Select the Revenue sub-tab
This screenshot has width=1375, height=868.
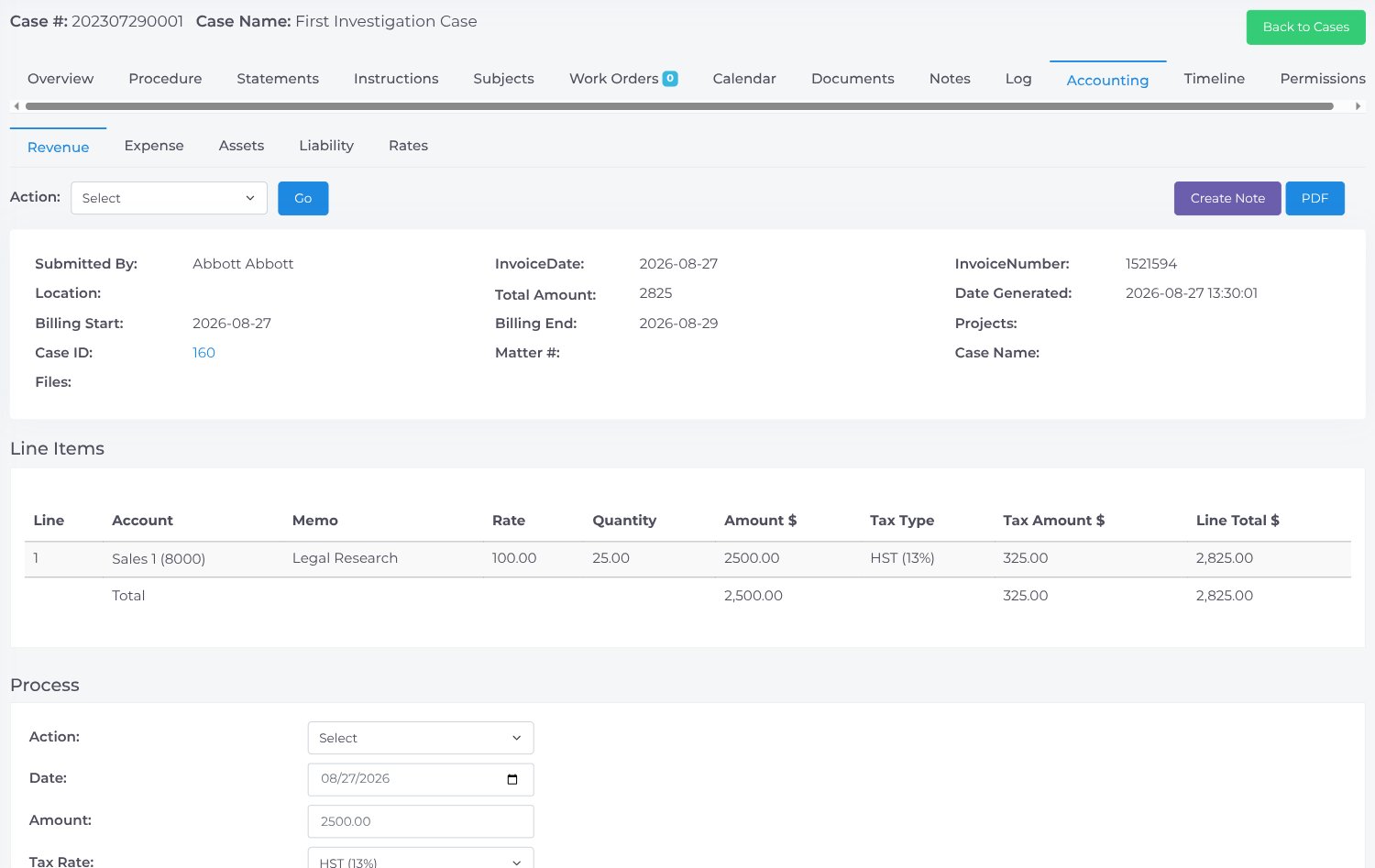[x=59, y=148]
